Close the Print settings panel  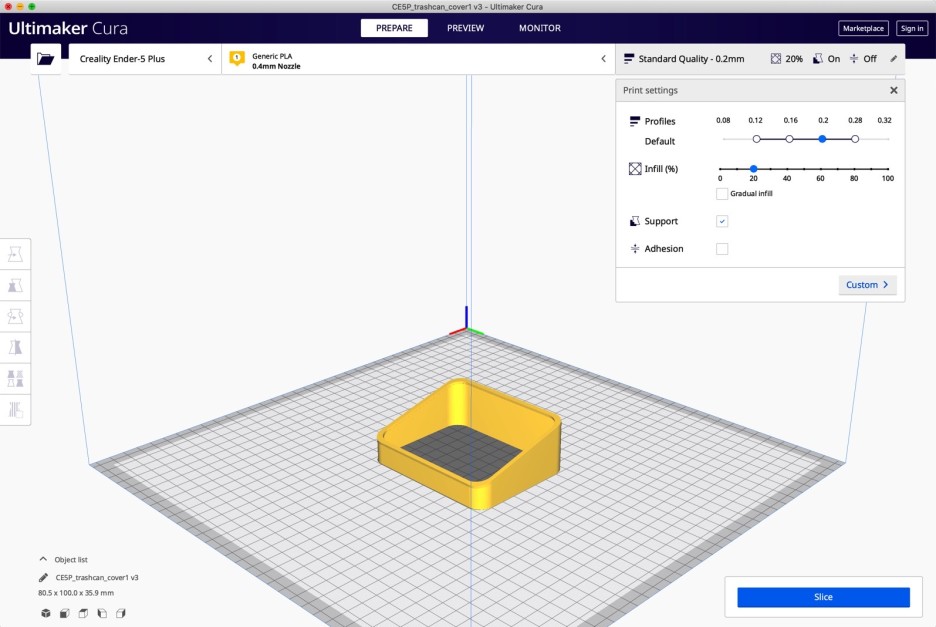894,90
